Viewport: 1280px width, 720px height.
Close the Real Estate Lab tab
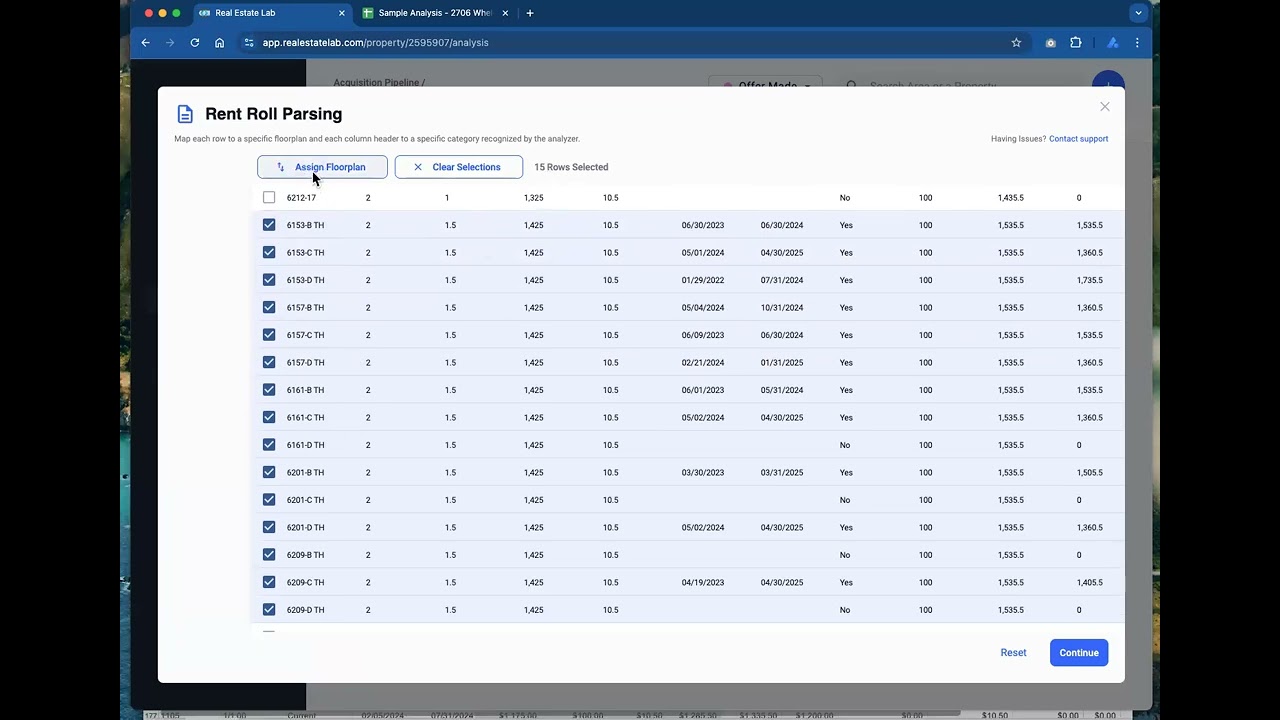(x=342, y=13)
